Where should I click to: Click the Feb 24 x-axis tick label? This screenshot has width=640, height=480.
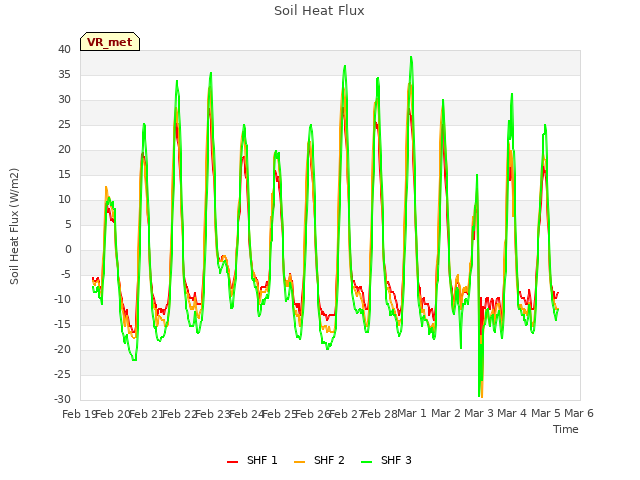click(246, 414)
